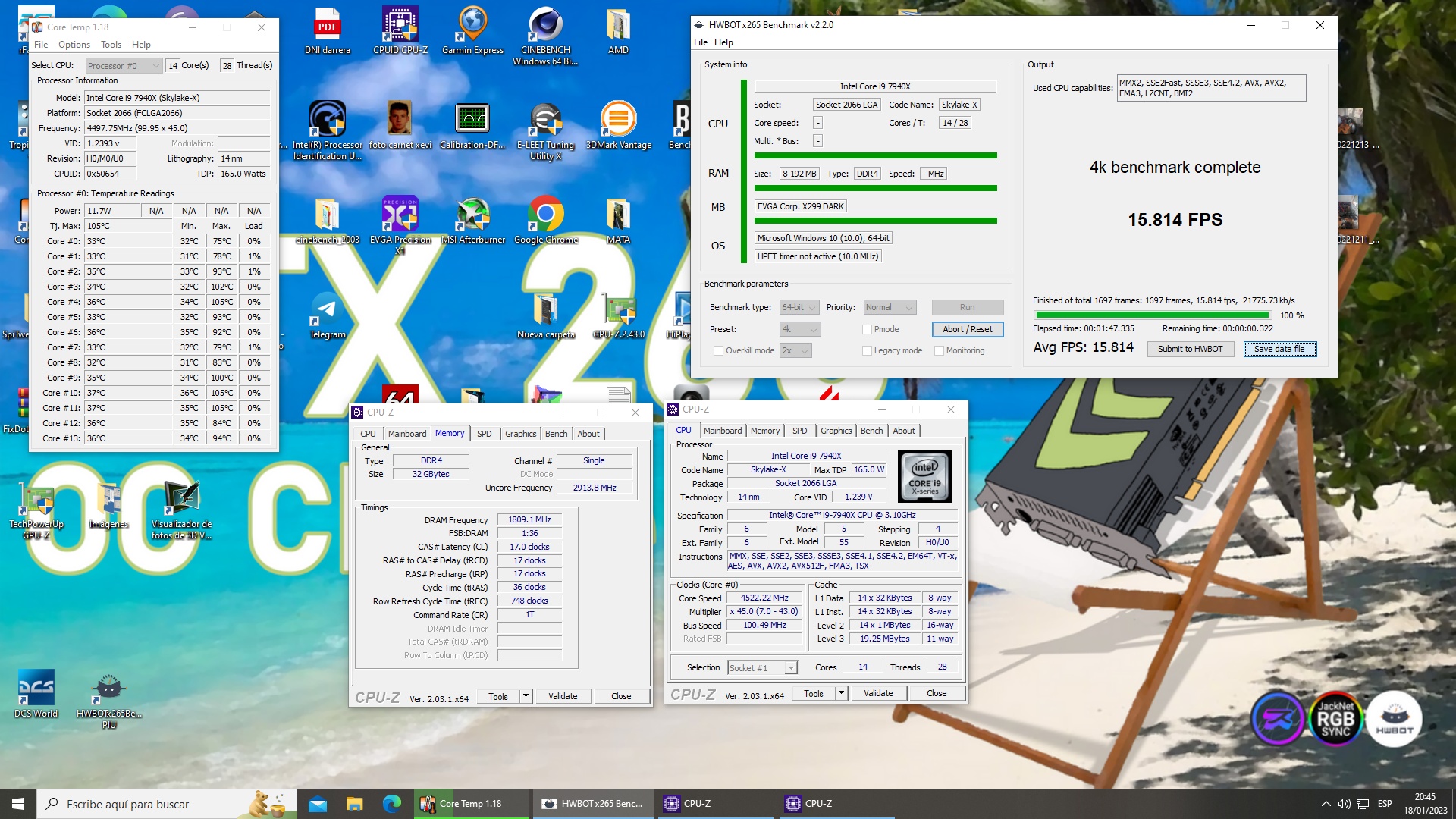Open the GPU-Z.2.43.0 desktop icon

(618, 315)
